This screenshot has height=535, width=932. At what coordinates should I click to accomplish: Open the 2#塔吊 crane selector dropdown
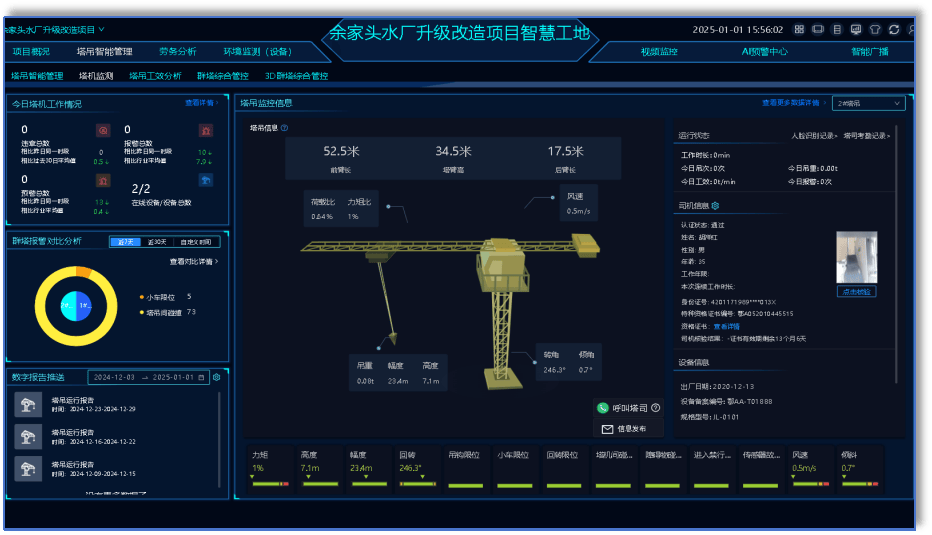(x=868, y=103)
